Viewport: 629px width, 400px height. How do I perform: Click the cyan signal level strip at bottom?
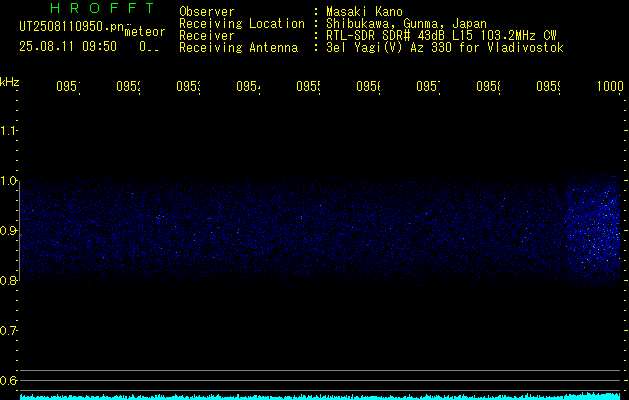320,396
